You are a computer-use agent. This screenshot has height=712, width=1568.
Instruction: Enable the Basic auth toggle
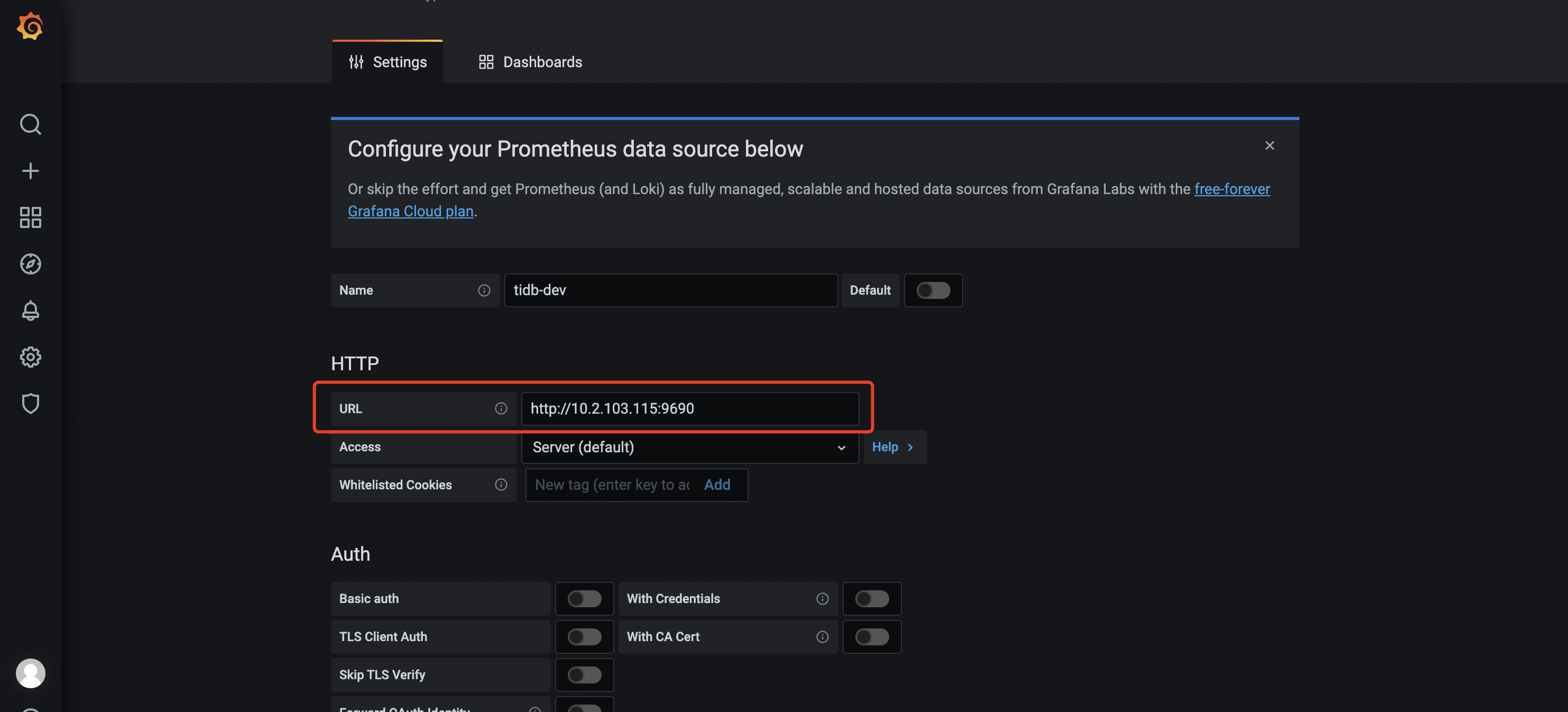[x=584, y=599]
